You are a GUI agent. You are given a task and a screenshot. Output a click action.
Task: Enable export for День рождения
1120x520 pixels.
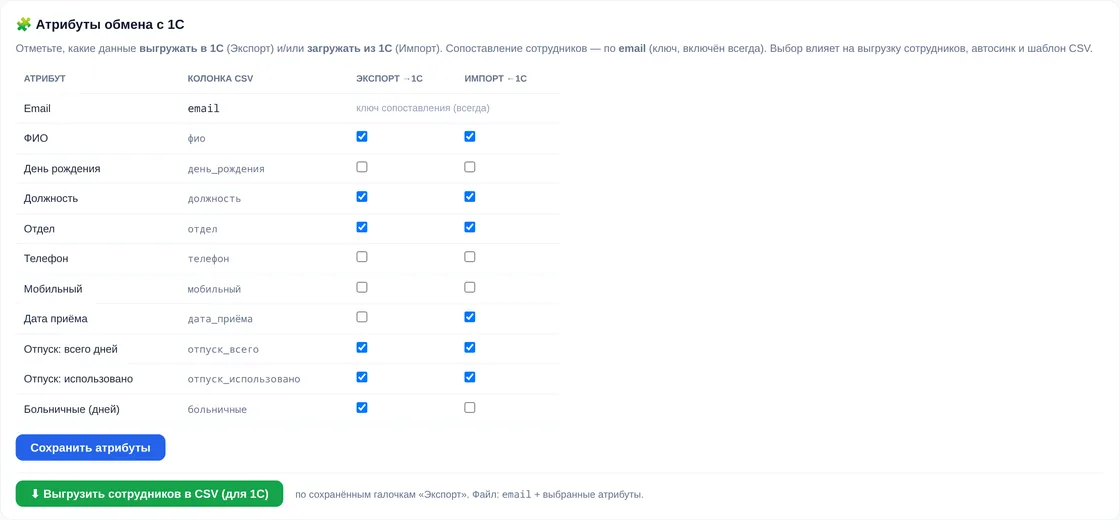362,167
